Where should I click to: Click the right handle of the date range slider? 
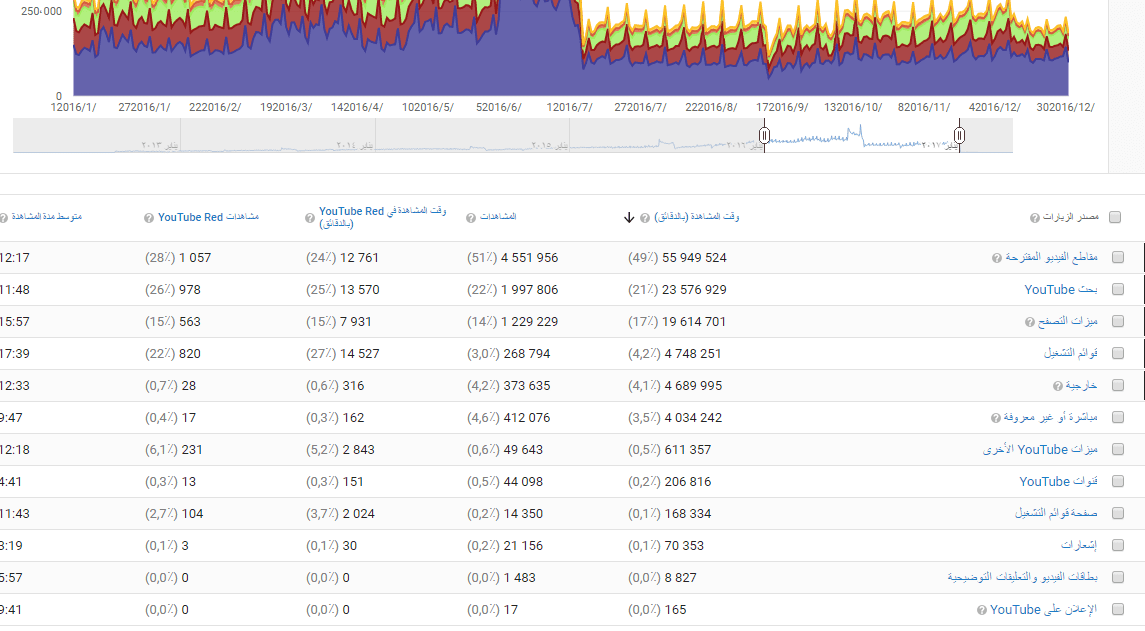point(960,135)
